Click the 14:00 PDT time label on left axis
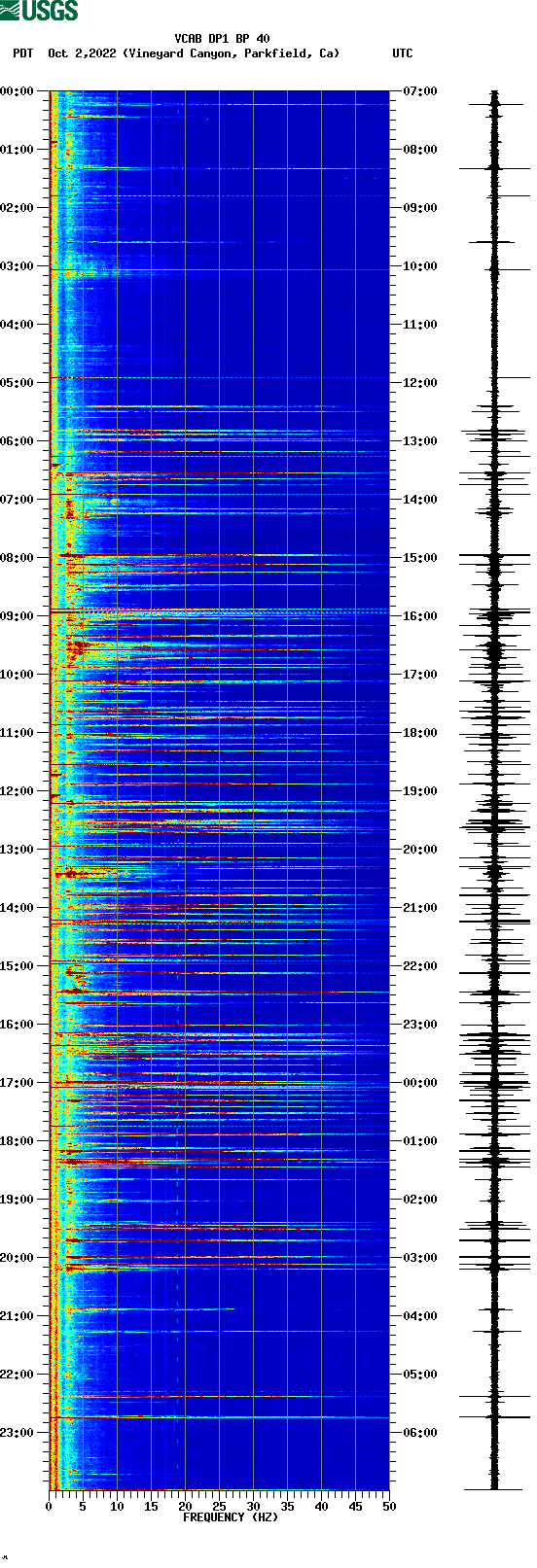 pos(18,908)
